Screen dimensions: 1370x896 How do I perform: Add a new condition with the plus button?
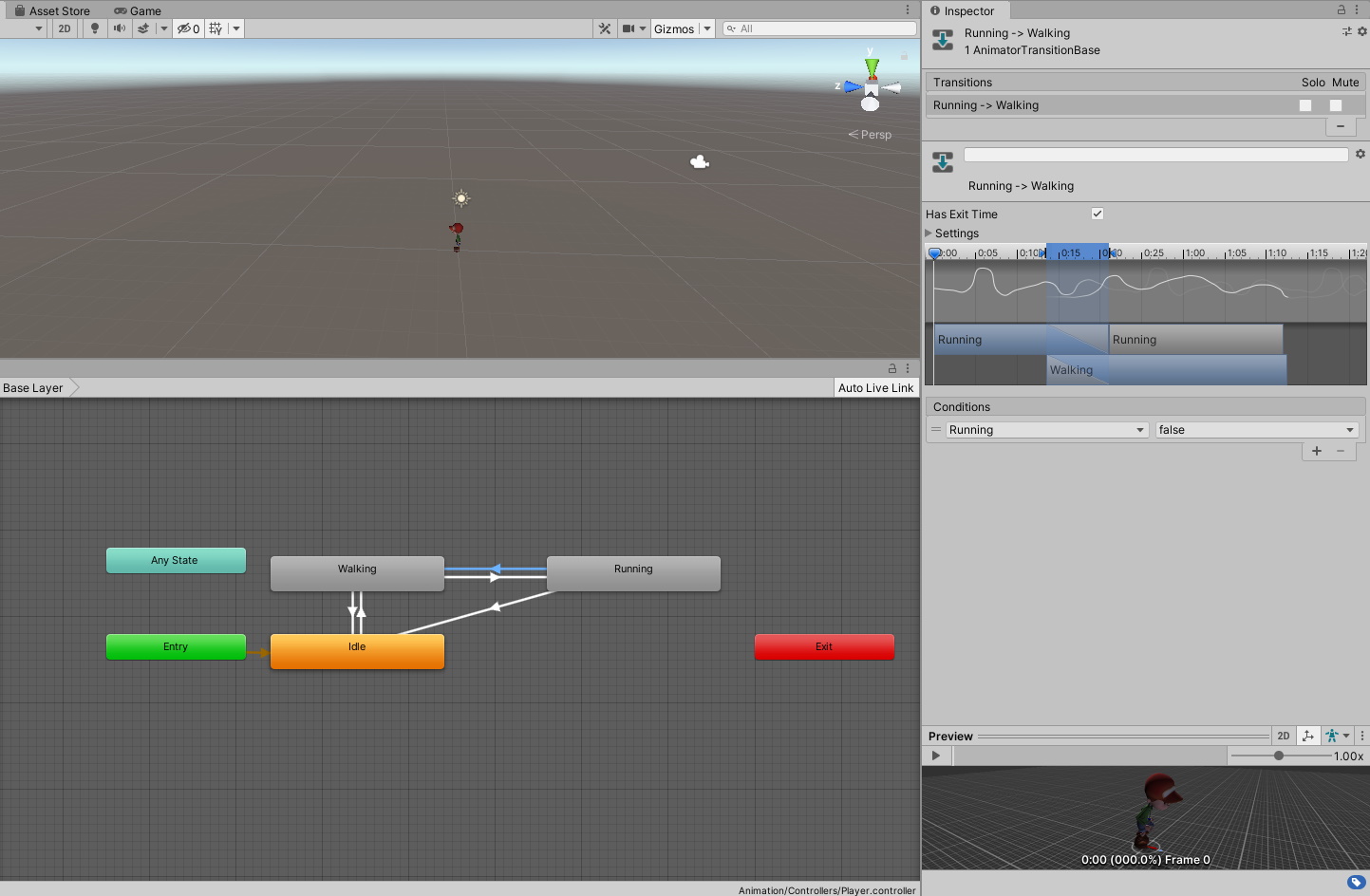[1317, 451]
